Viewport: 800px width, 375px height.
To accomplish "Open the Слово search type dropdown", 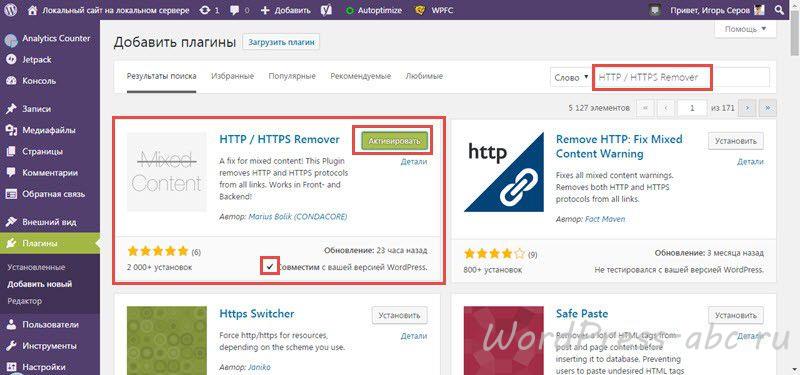I will (x=570, y=78).
